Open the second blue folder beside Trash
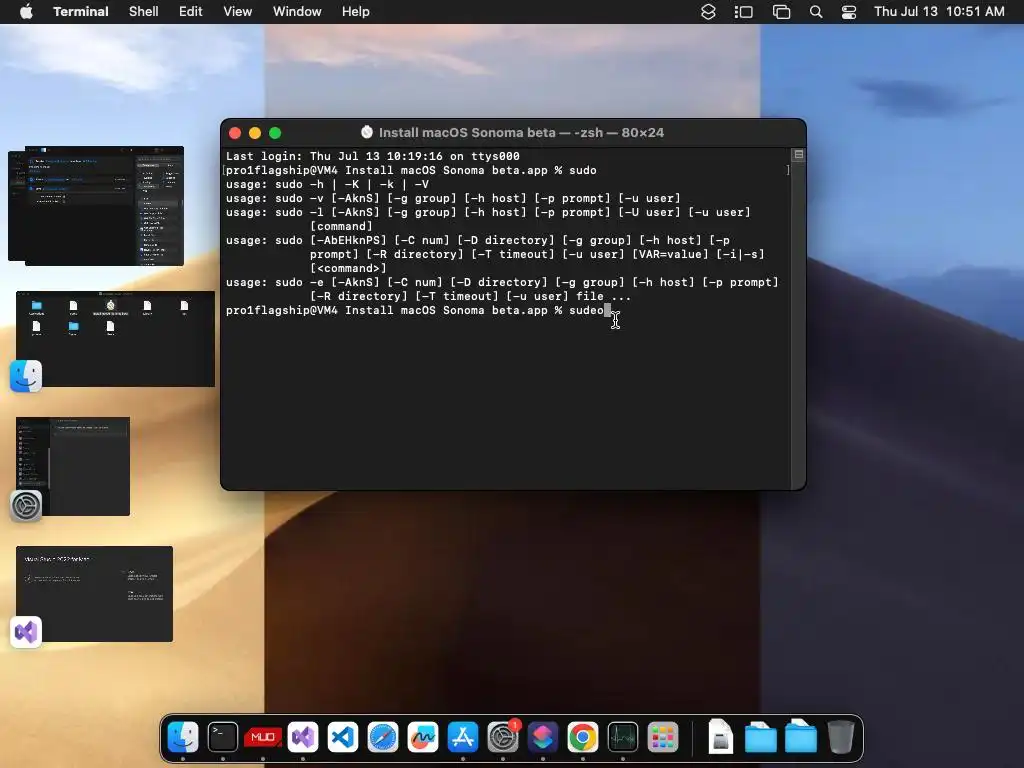Screen dimensions: 1024x768 click(801, 737)
